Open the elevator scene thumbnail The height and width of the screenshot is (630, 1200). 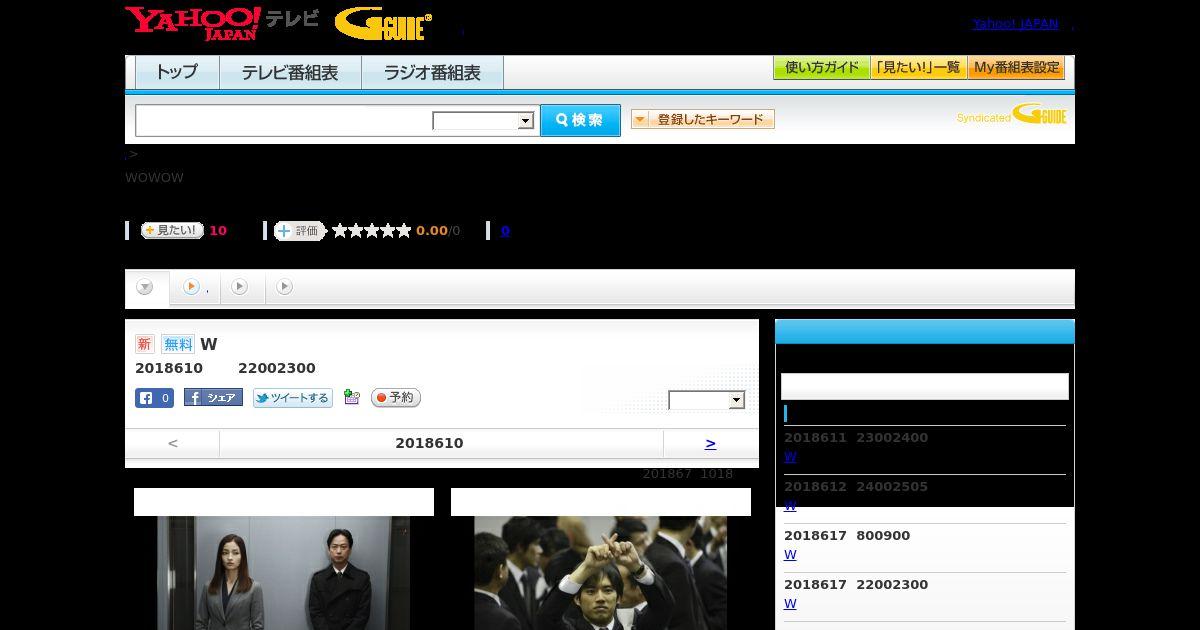point(284,573)
